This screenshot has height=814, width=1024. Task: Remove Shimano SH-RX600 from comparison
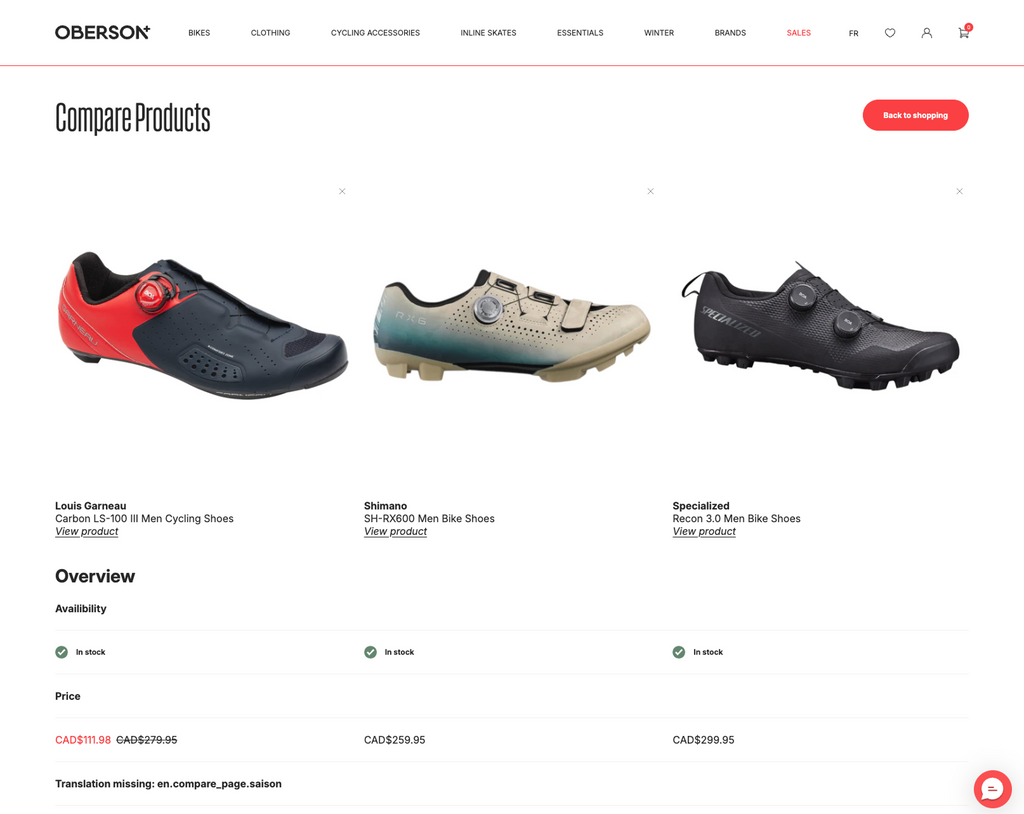(650, 191)
